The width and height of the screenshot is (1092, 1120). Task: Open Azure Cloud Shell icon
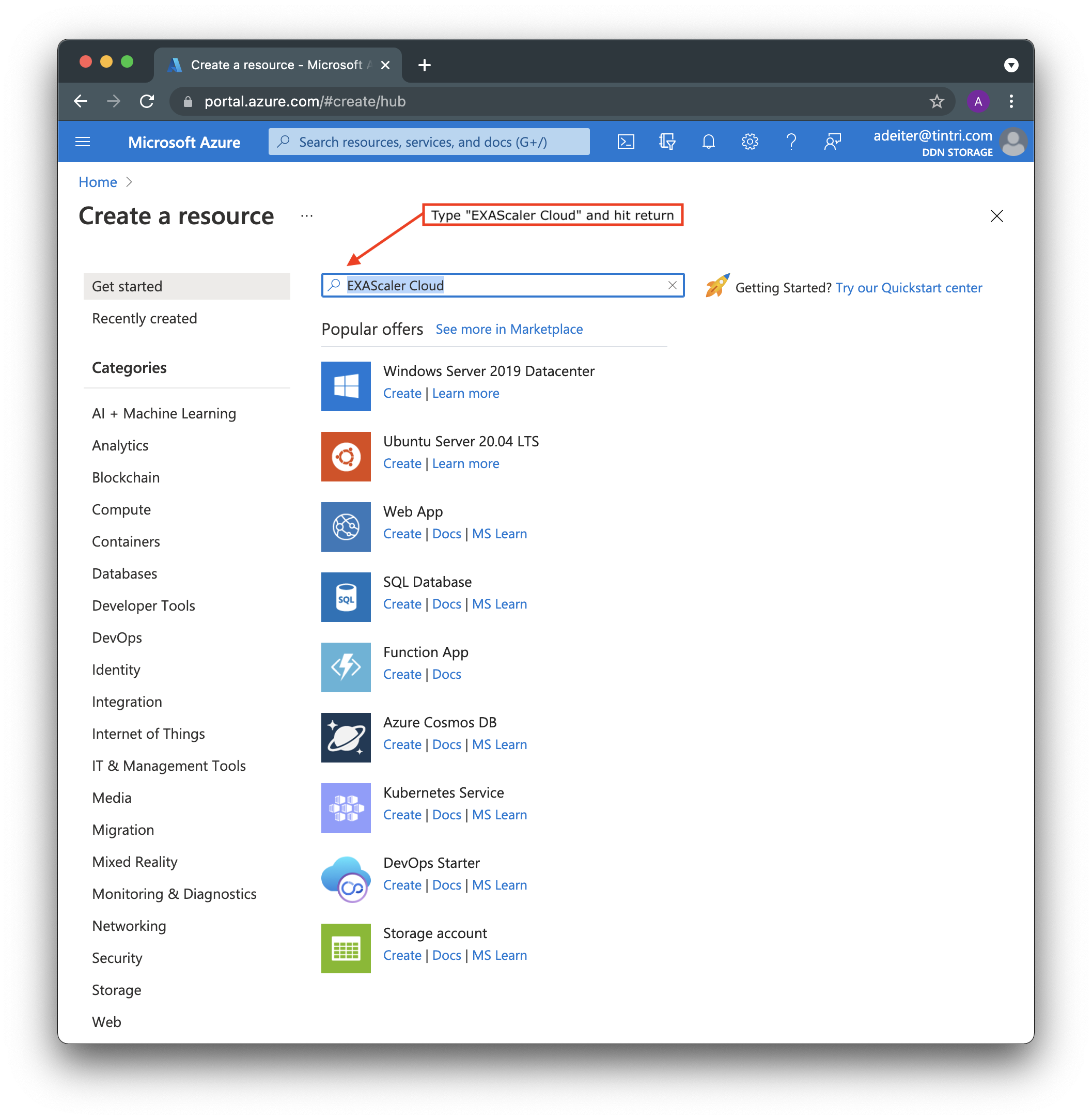click(x=625, y=142)
